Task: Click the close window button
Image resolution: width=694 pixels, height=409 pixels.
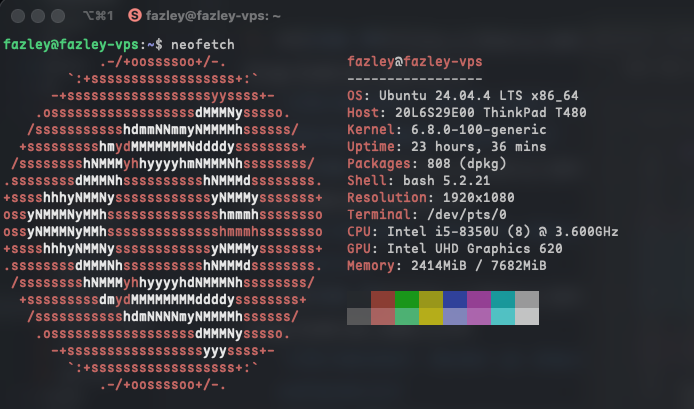Action: pos(18,16)
